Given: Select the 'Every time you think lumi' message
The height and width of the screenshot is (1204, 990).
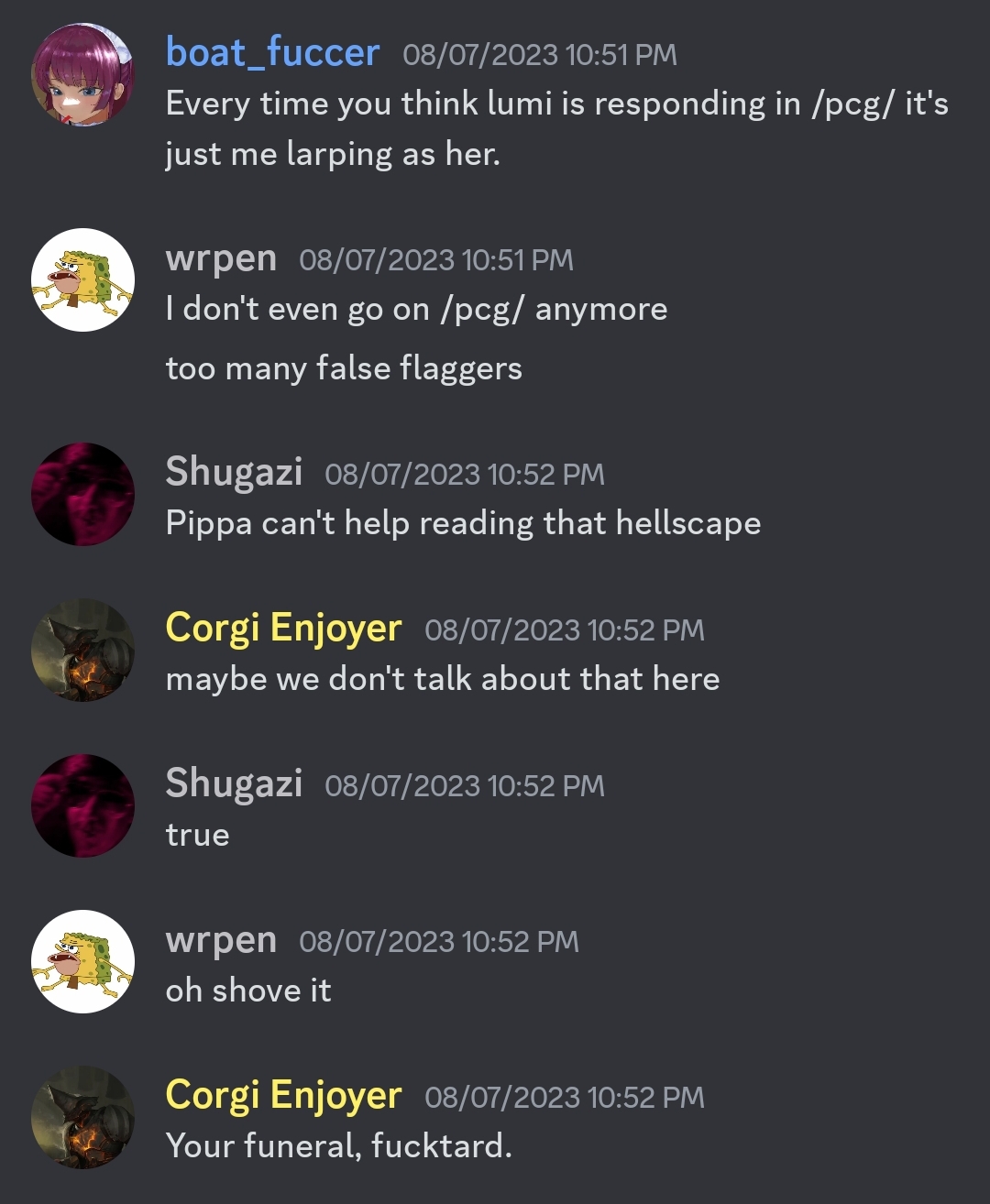Looking at the screenshot, I should coord(556,128).
